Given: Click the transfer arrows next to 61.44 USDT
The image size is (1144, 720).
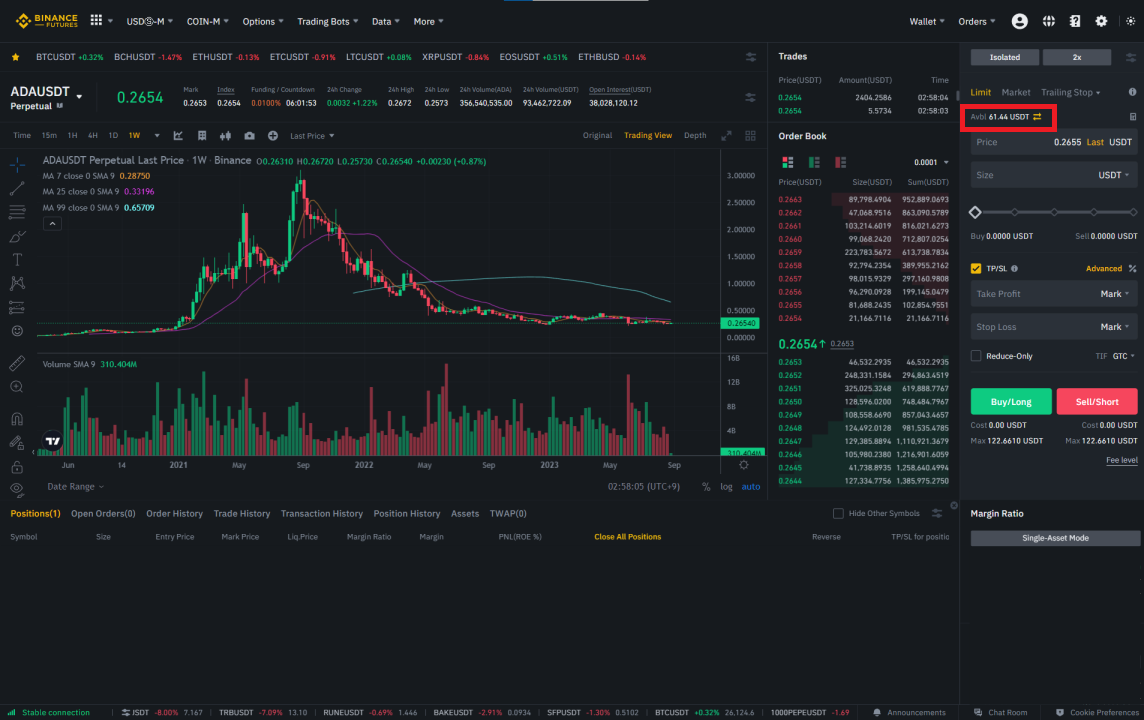Looking at the screenshot, I should (1037, 117).
